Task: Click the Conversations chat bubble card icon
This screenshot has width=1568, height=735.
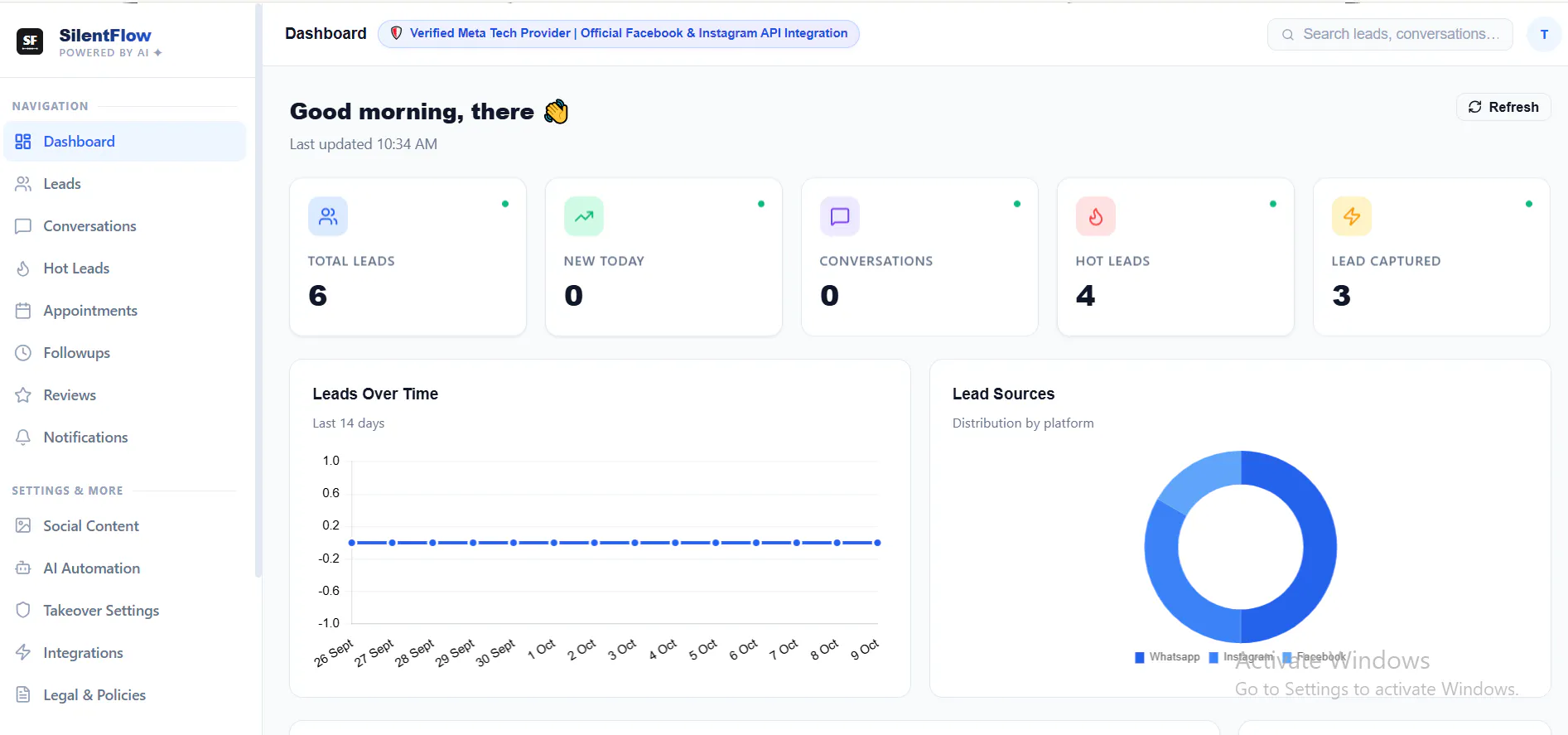Action: coord(840,216)
